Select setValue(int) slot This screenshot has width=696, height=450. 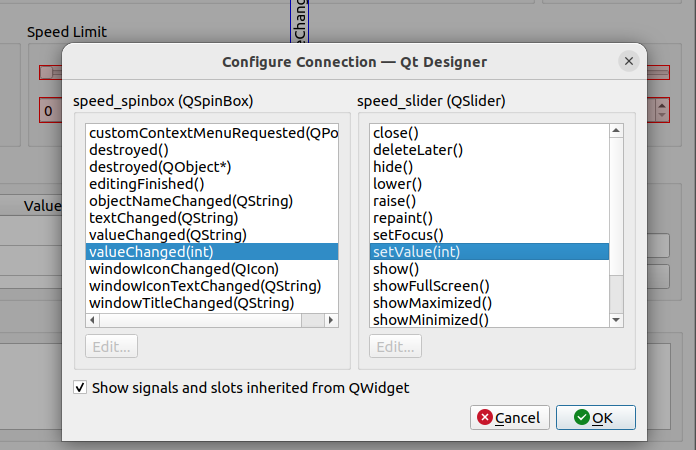pyautogui.click(x=490, y=252)
